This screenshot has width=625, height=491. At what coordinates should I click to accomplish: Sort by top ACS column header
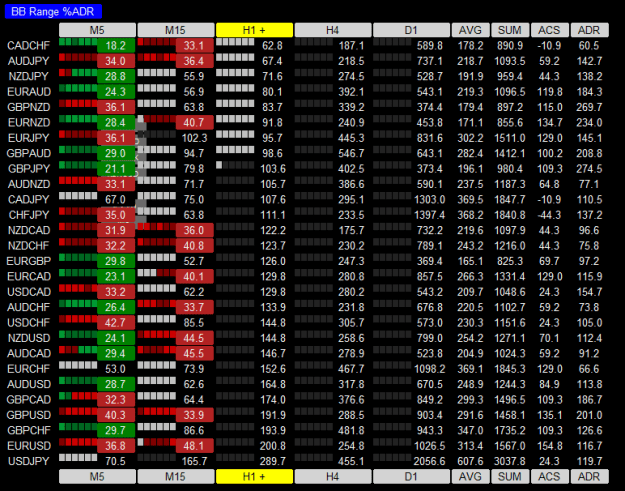[x=550, y=30]
